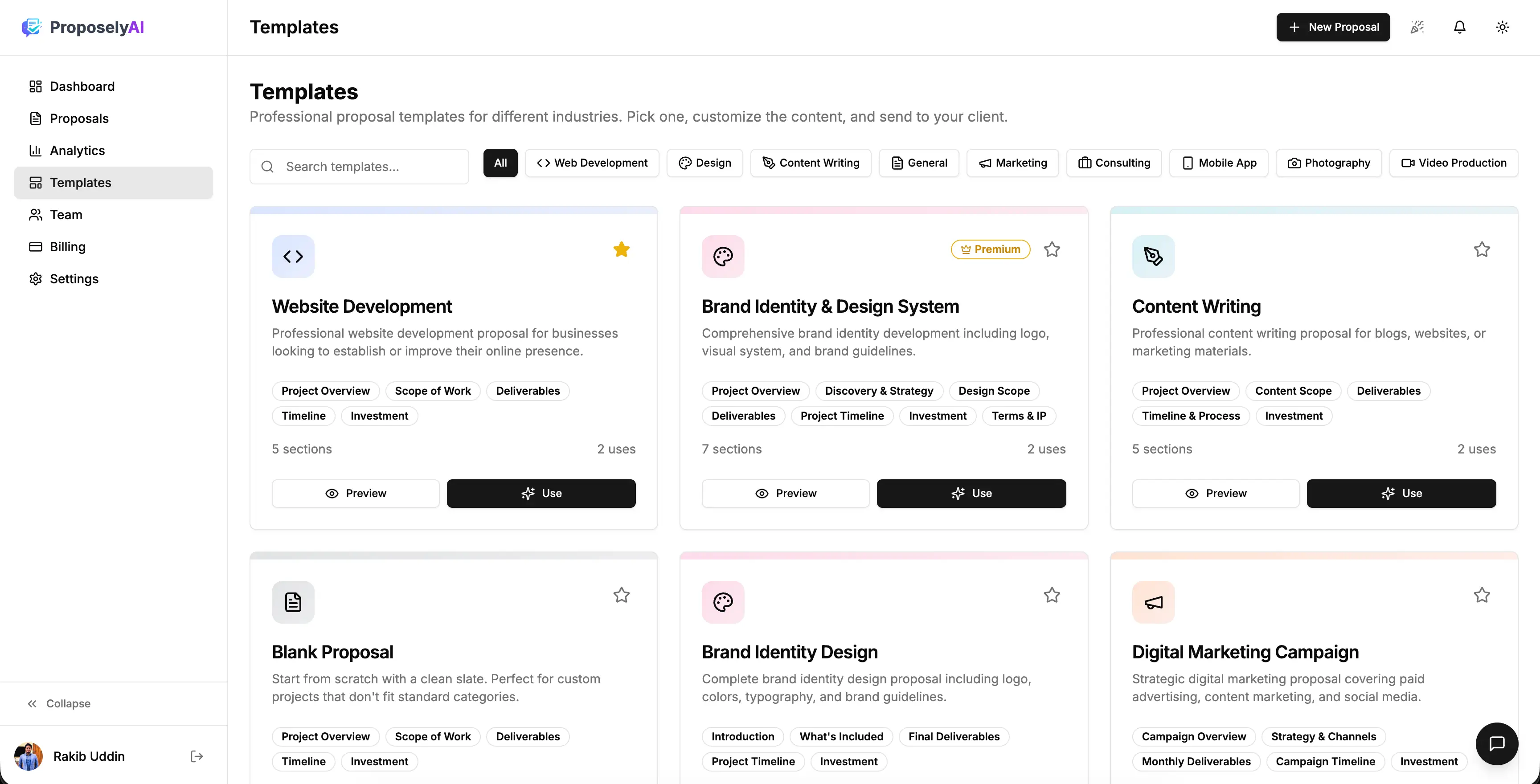Click the search templates input field
1540x784 pixels.
pos(359,166)
